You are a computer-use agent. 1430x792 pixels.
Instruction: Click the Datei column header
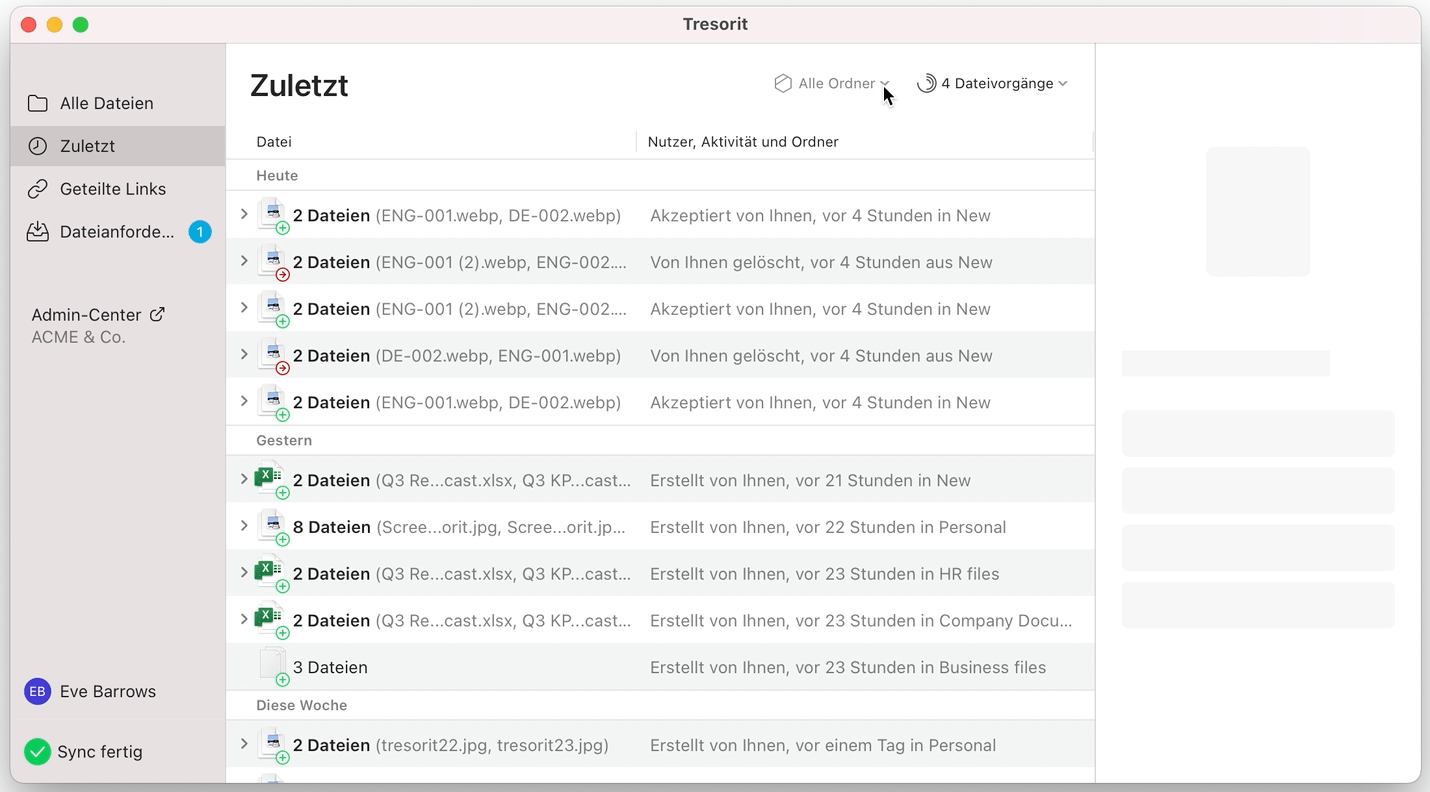point(274,142)
